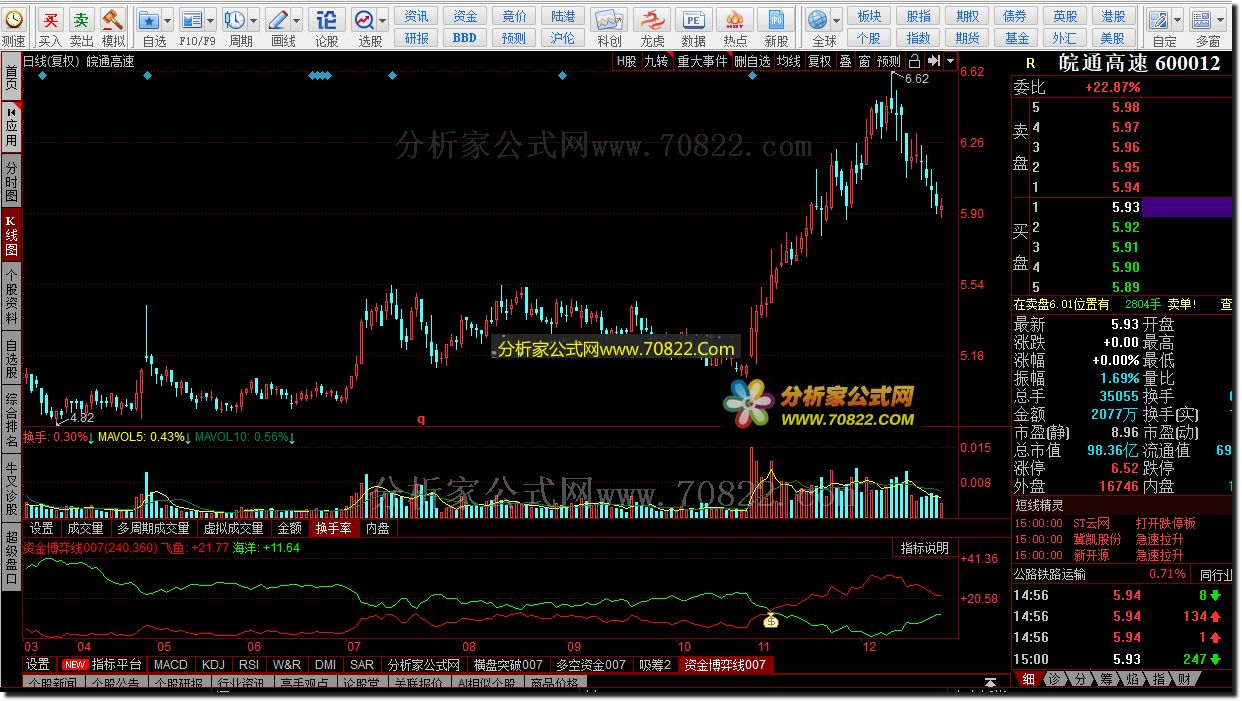Select the 成交量 volume tab

(x=85, y=528)
